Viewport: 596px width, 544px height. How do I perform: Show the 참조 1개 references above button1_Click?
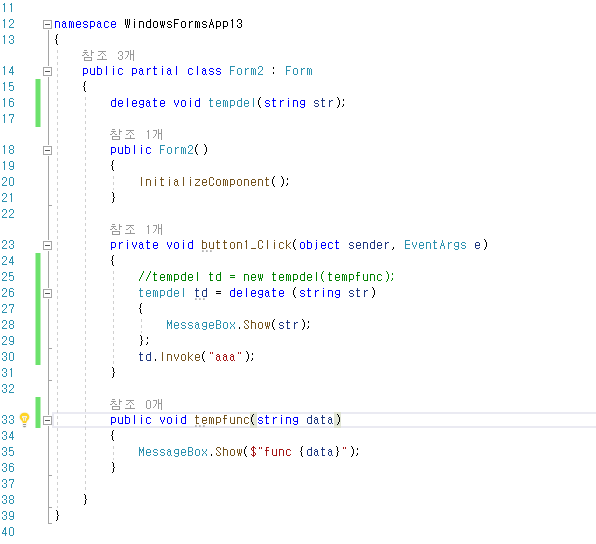coord(136,230)
